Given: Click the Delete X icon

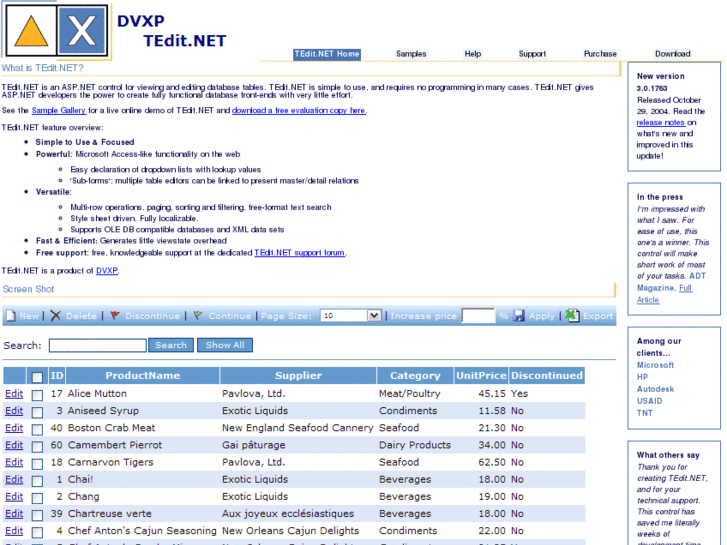Looking at the screenshot, I should click(55, 316).
